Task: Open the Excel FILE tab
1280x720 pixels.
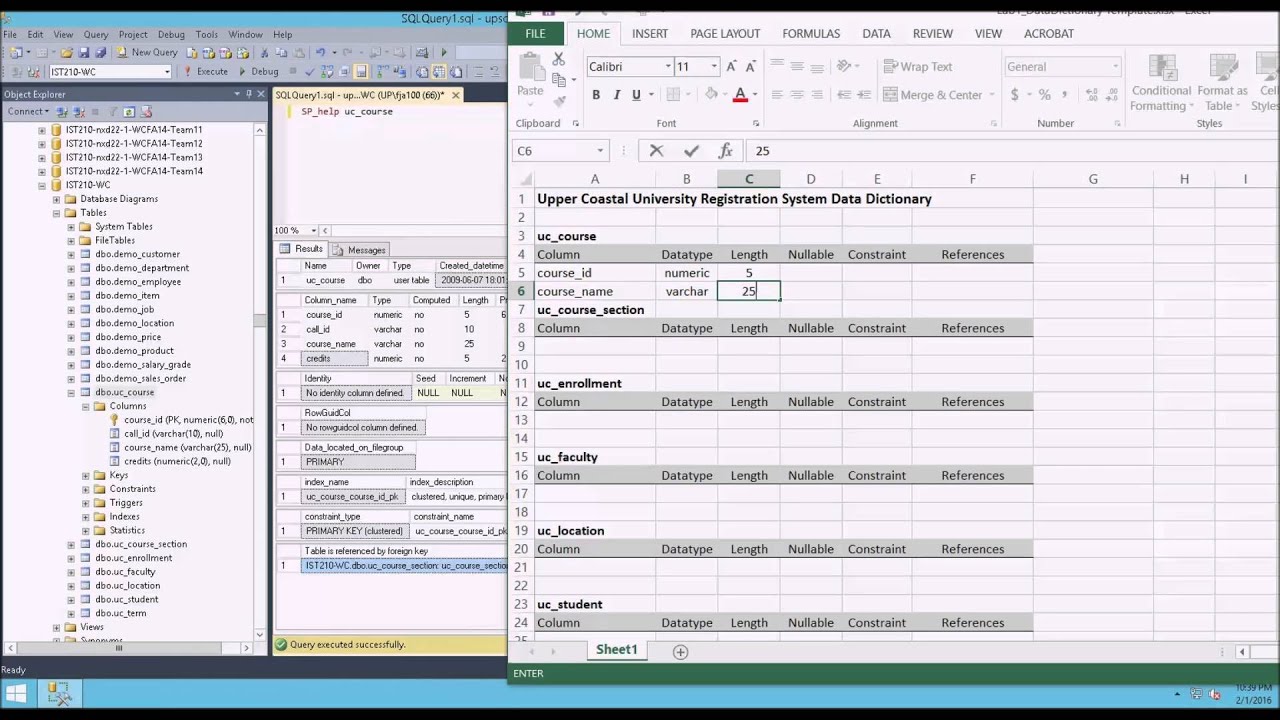Action: 535,33
